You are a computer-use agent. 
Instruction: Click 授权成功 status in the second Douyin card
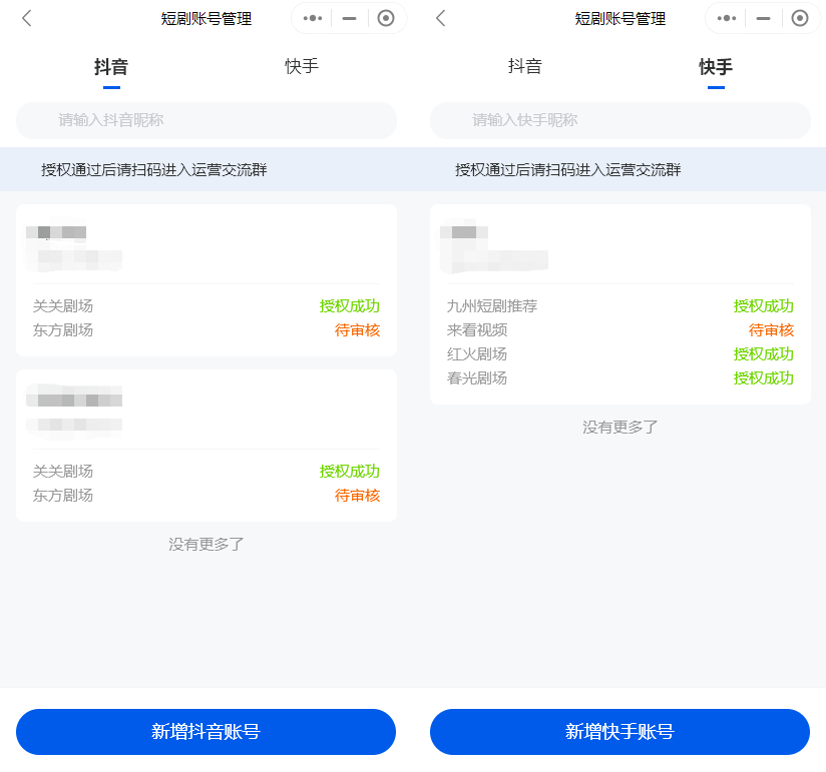pos(350,472)
